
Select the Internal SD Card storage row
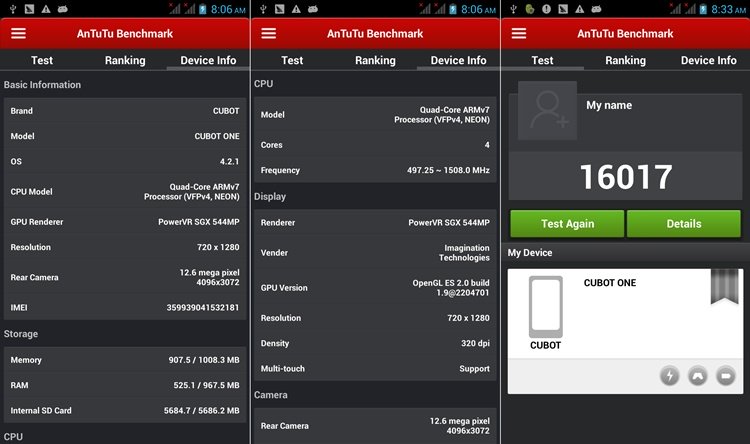[x=124, y=410]
